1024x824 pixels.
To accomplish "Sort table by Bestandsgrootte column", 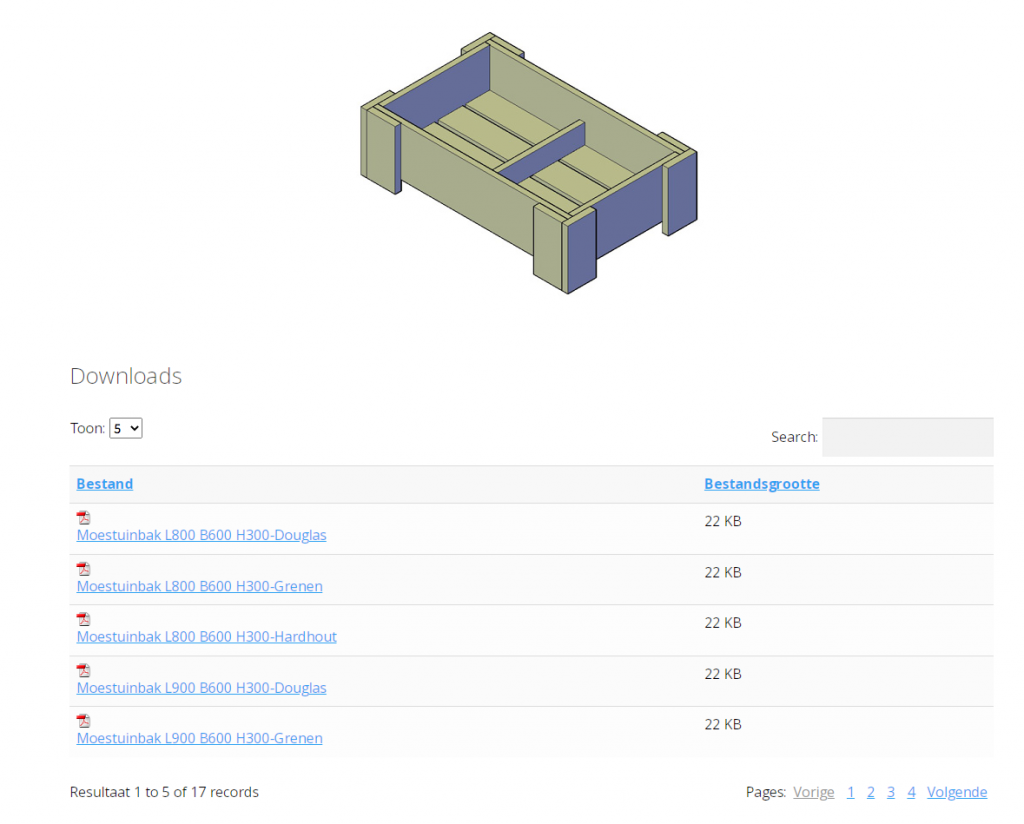I will 761,484.
